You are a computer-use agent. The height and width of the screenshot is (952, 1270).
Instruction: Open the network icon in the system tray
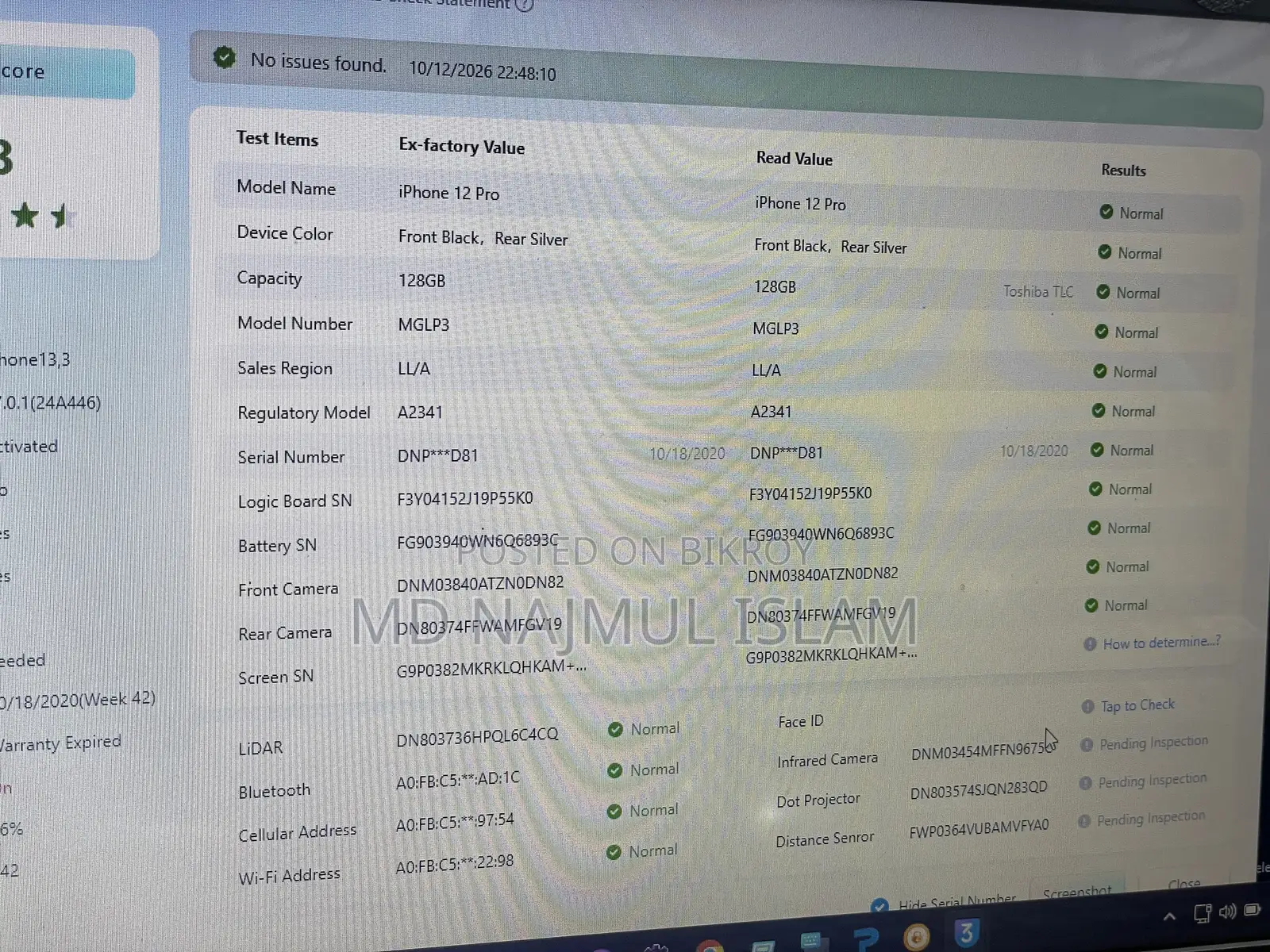coord(1203,914)
